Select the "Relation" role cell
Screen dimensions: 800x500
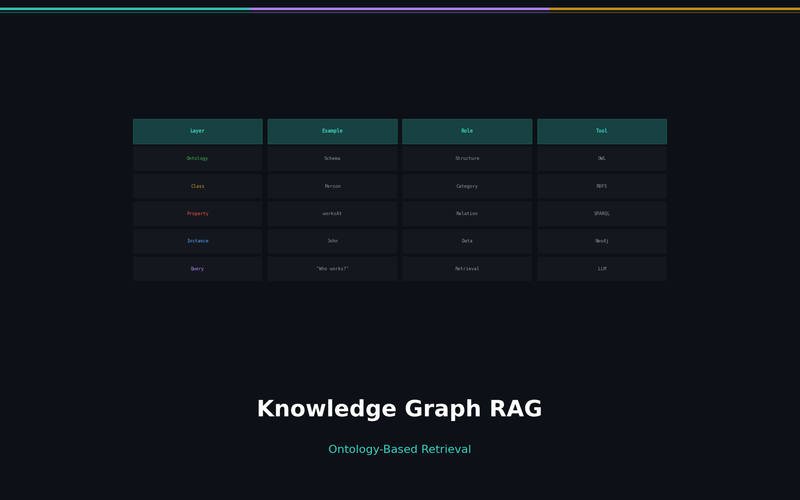pyautogui.click(x=467, y=214)
